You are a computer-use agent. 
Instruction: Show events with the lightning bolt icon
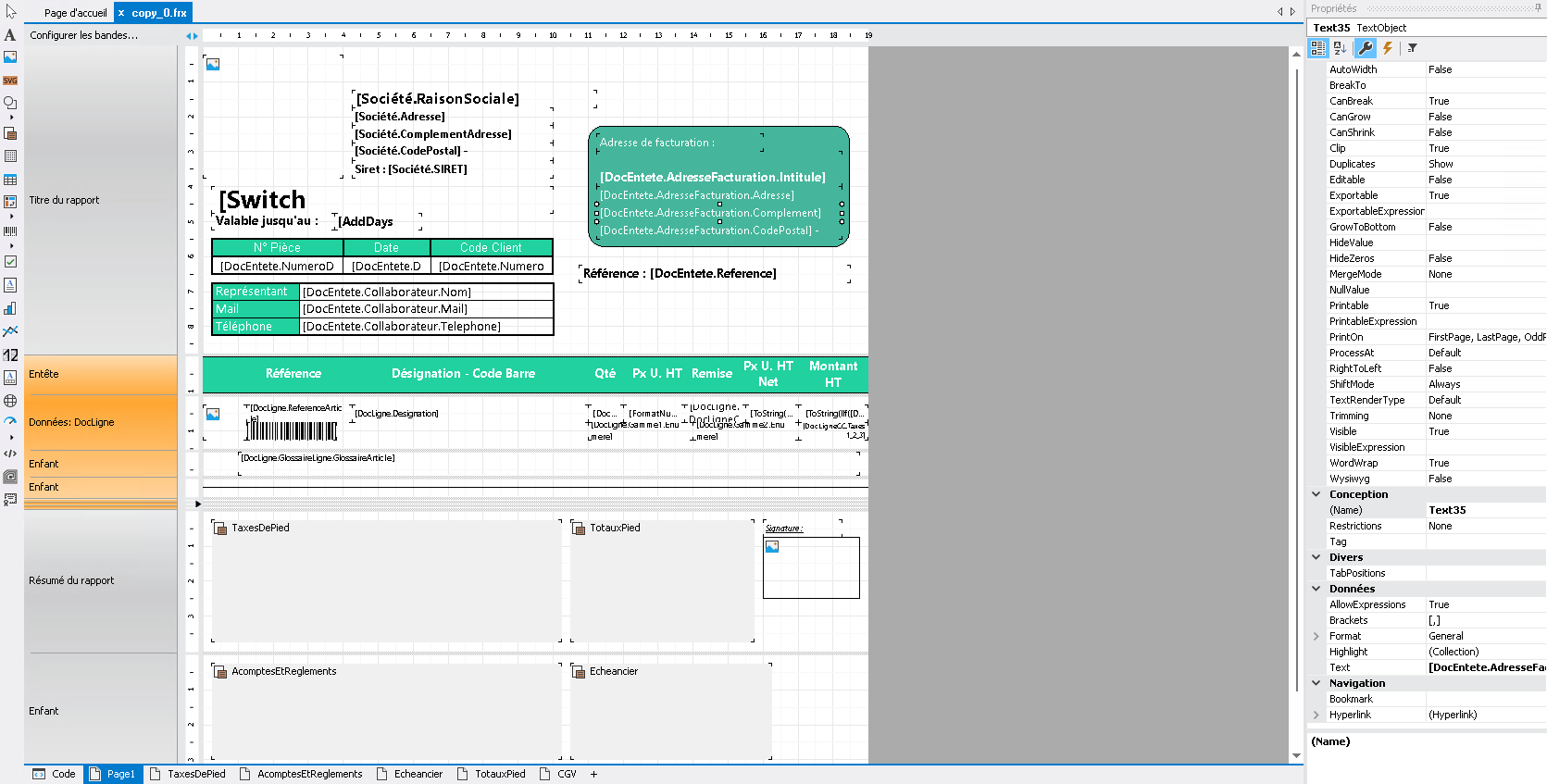1387,48
